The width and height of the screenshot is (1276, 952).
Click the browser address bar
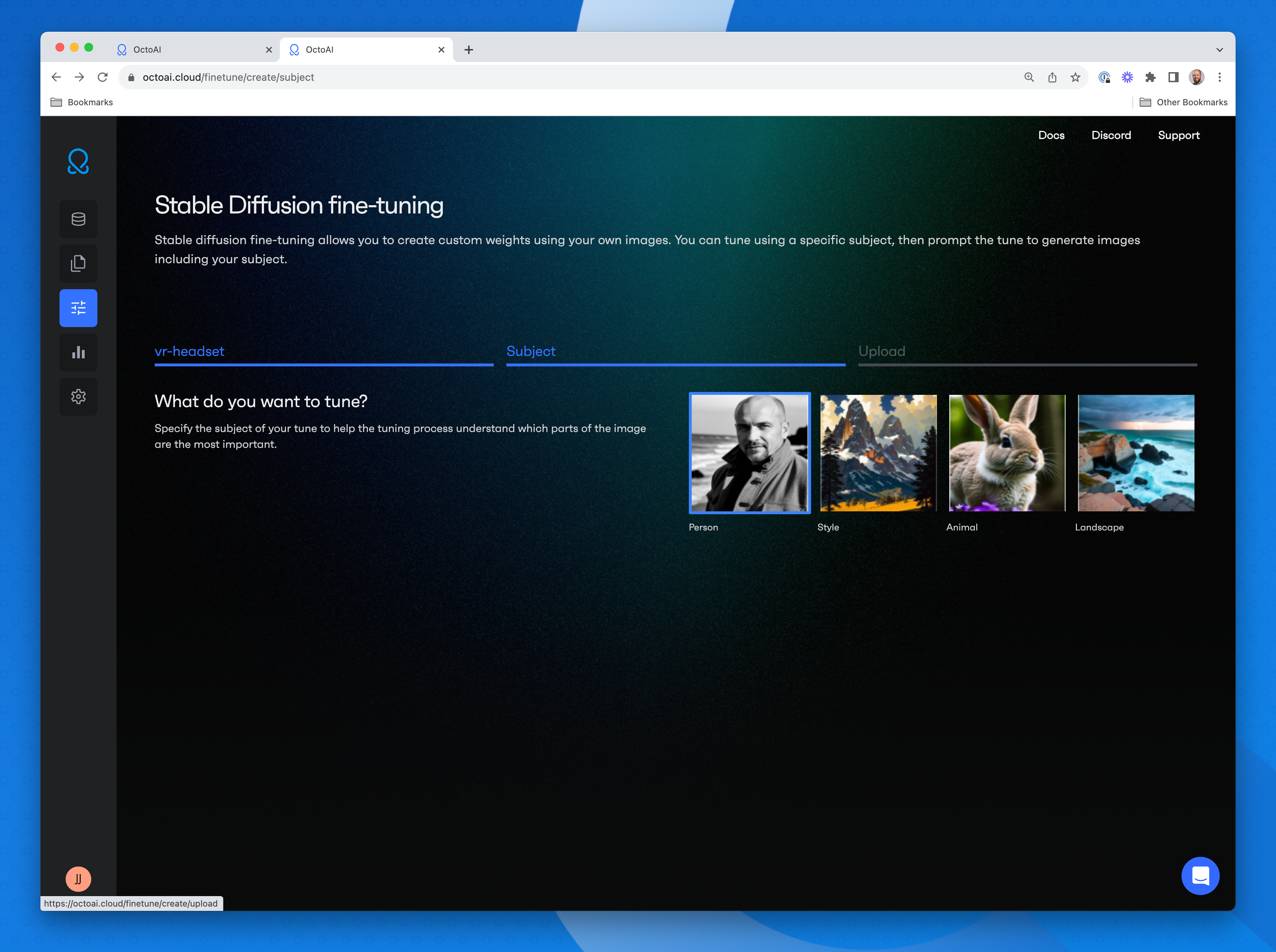(519, 77)
